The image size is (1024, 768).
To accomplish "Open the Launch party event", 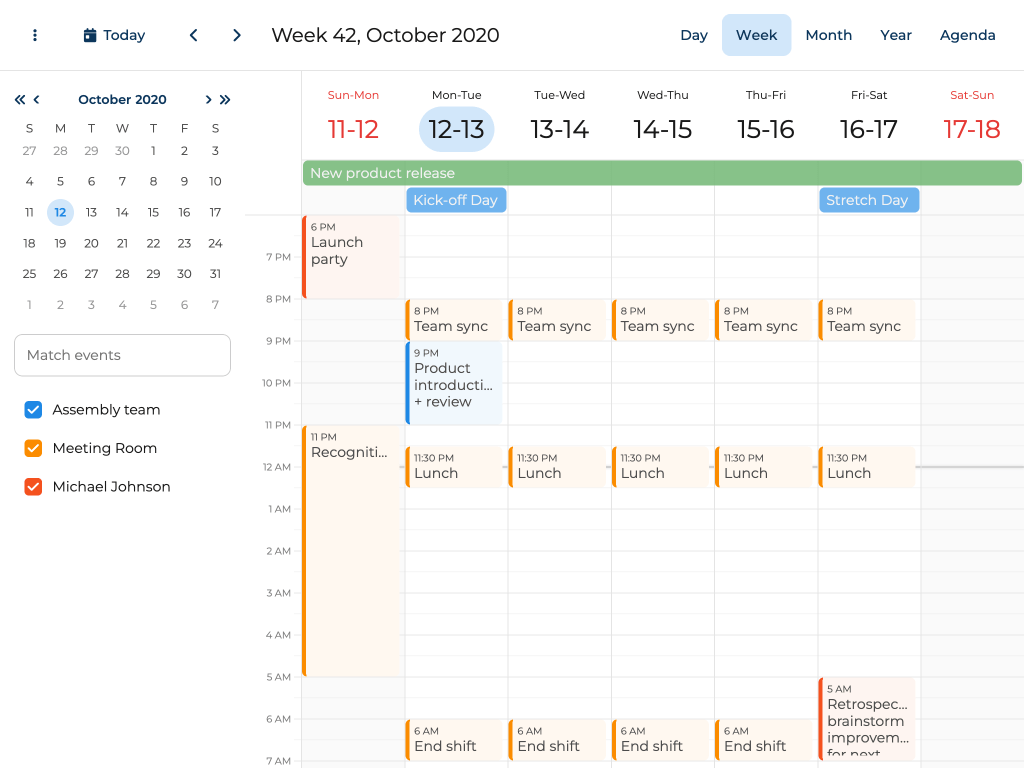I will [351, 257].
